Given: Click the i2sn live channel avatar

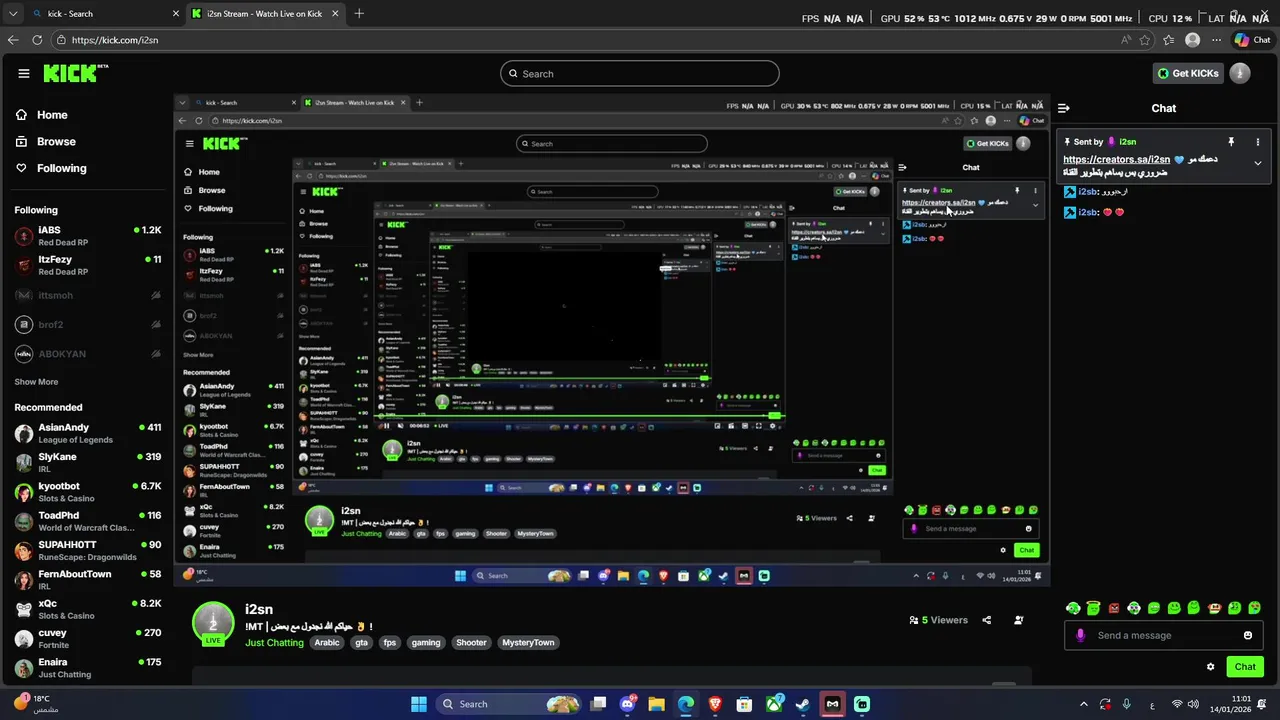Looking at the screenshot, I should (213, 623).
